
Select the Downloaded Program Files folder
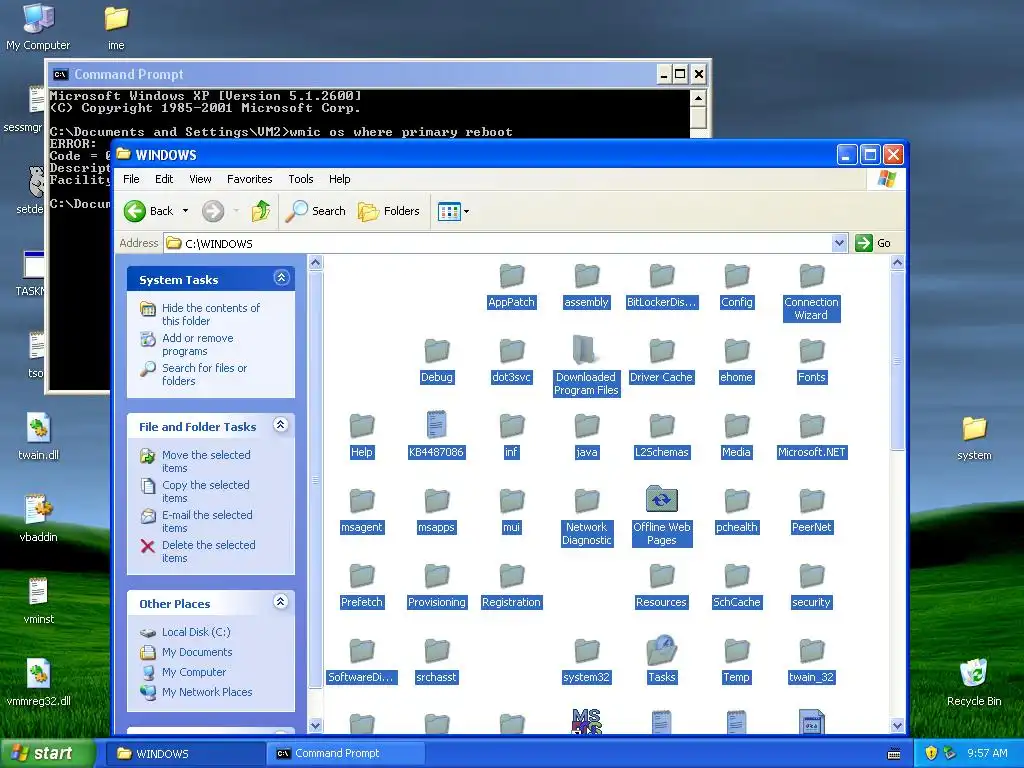[x=586, y=366]
